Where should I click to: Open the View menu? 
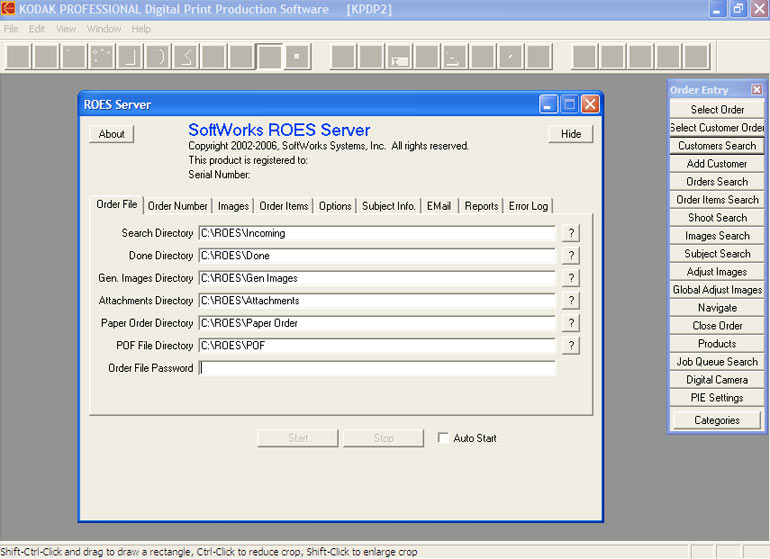click(x=66, y=29)
